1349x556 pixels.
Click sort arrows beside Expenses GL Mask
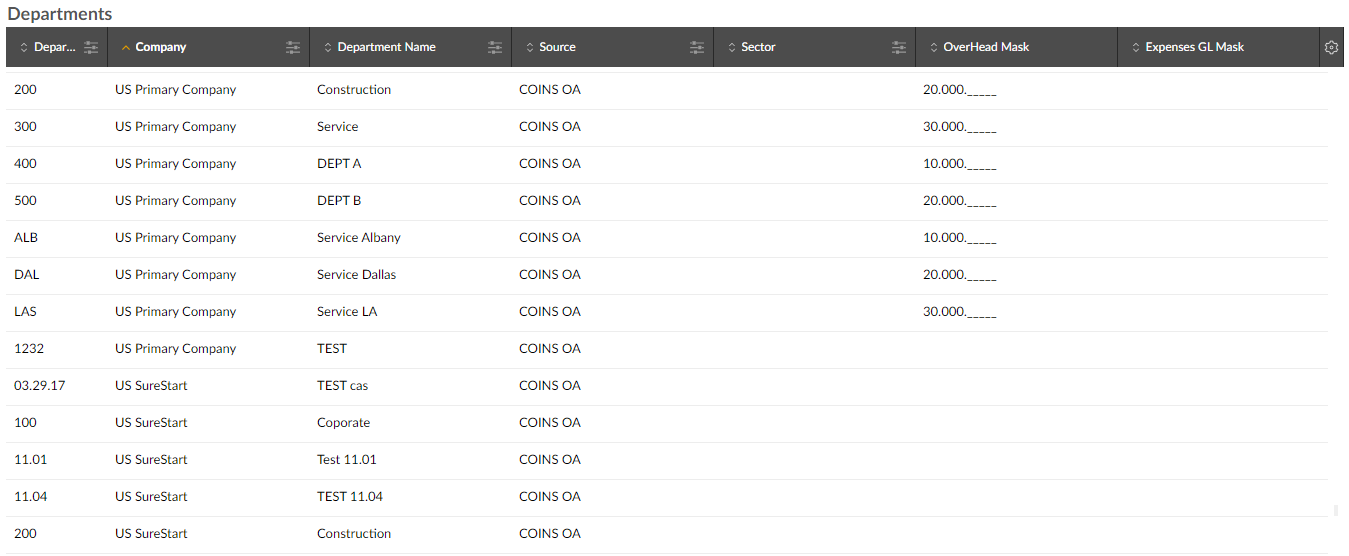coord(1134,47)
